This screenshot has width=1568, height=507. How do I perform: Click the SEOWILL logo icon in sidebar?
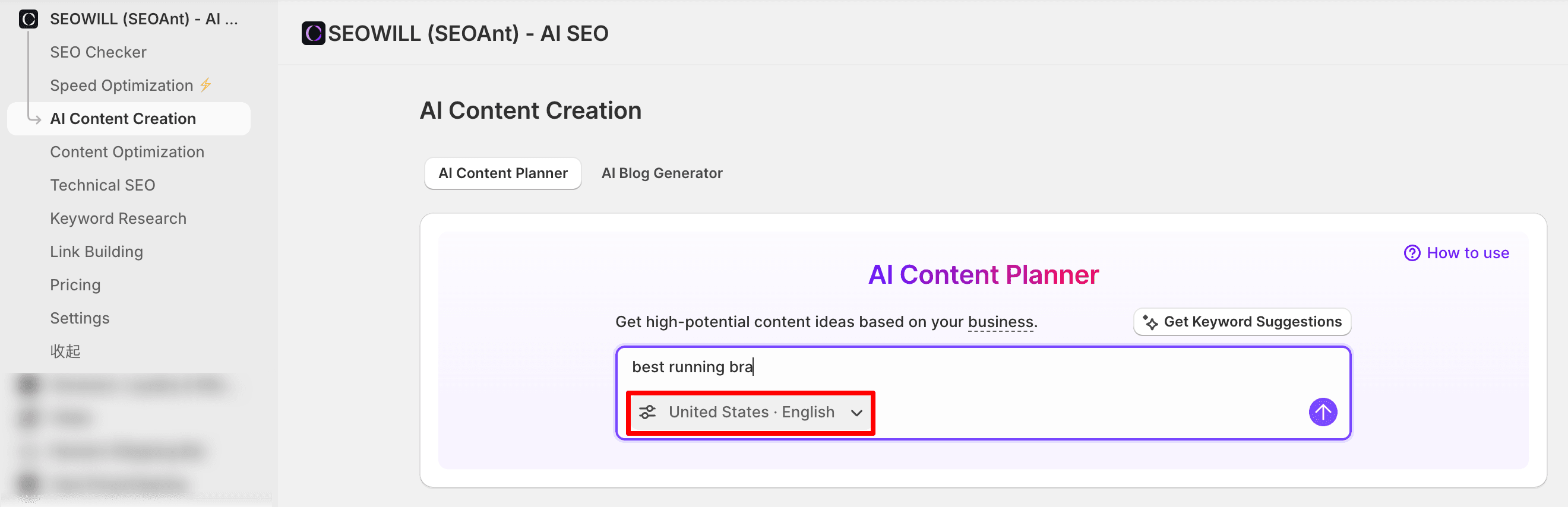pyautogui.click(x=29, y=19)
